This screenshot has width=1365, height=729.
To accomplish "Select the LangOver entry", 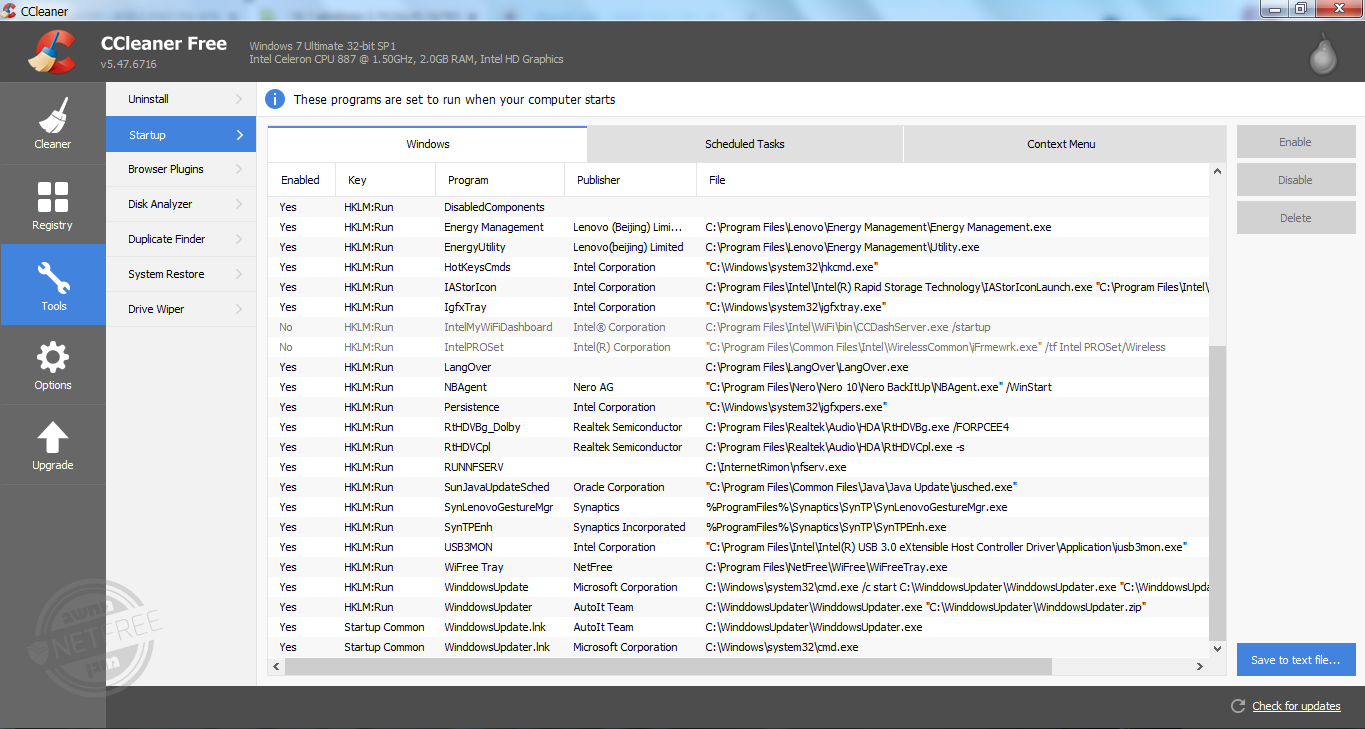I will pos(739,367).
